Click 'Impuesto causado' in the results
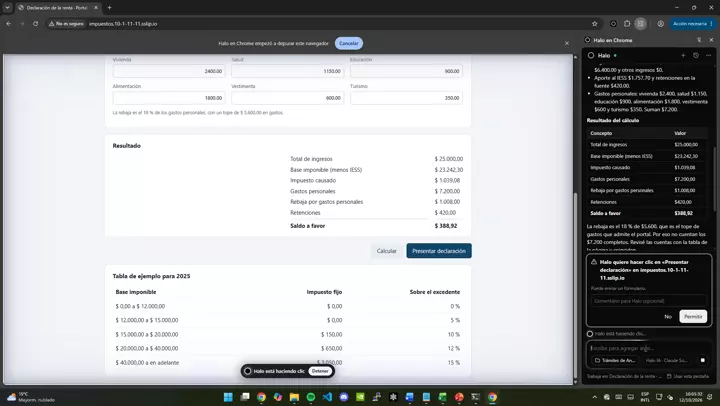The image size is (720, 406). 313,180
